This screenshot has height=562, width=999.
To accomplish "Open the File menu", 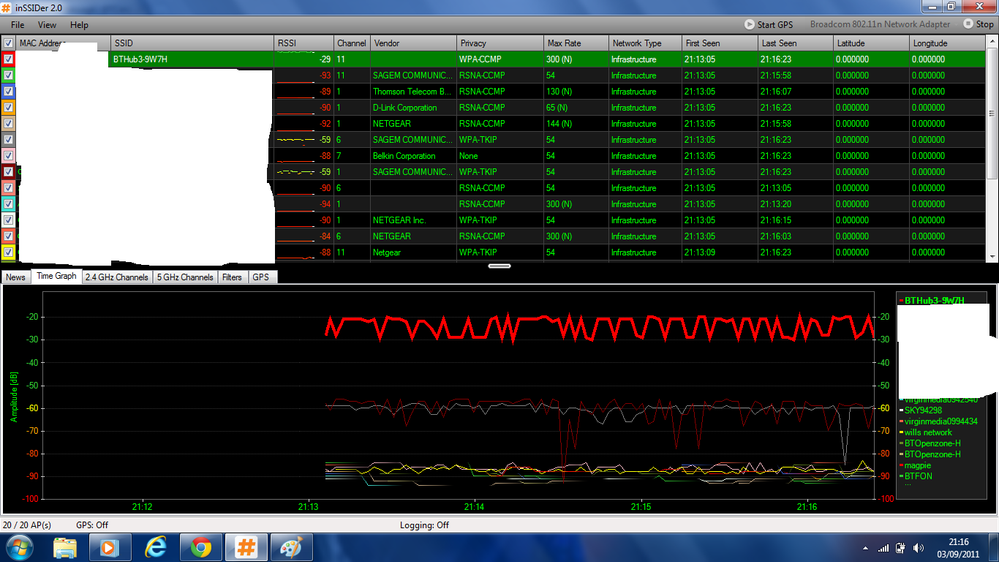I will click(18, 24).
